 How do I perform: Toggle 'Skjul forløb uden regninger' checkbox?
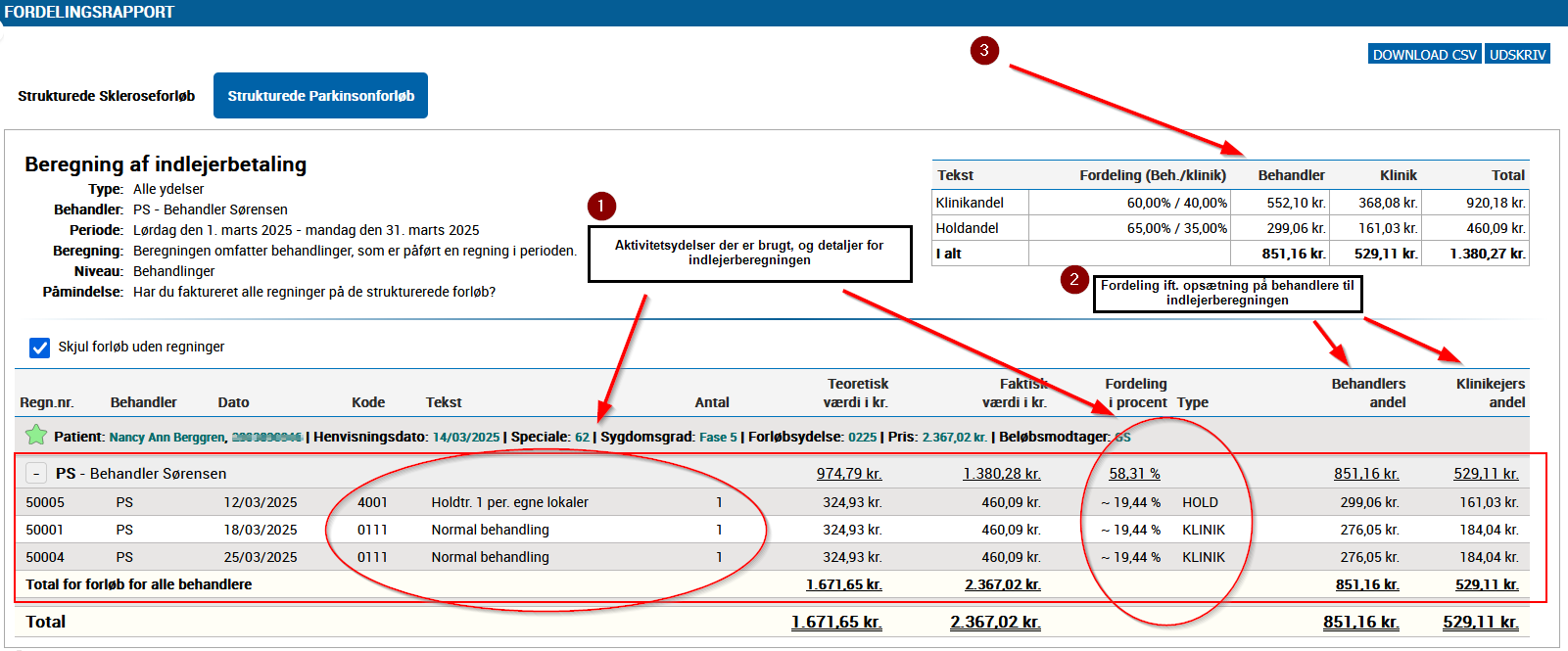[x=40, y=348]
